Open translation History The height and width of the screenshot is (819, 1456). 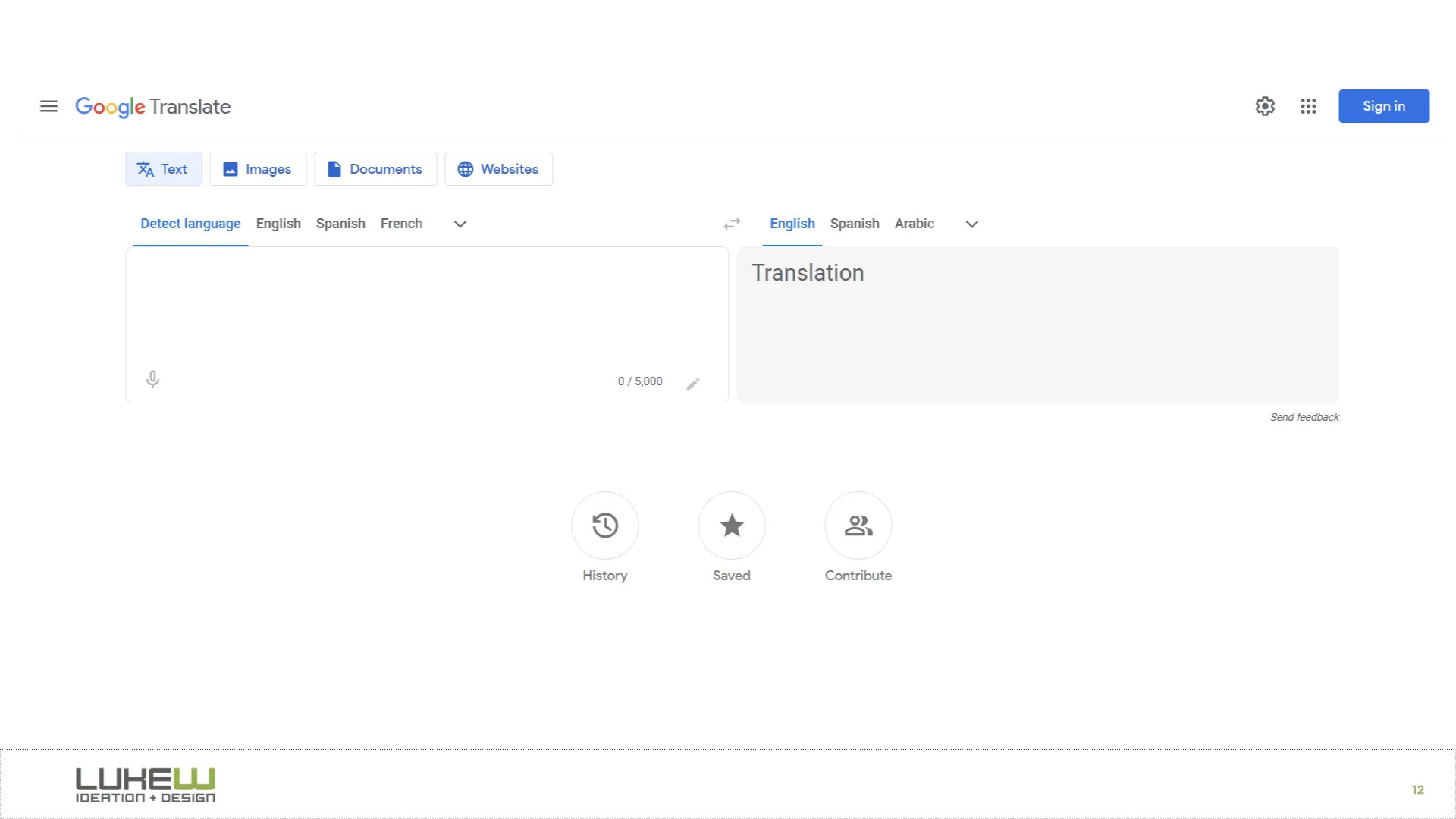(x=604, y=525)
